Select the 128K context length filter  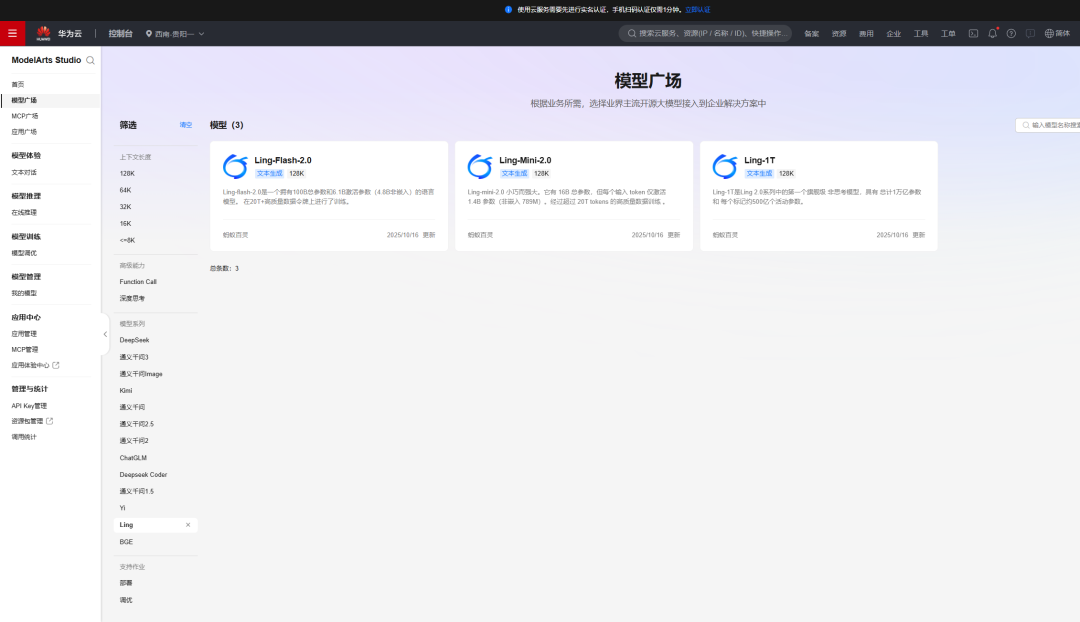(x=128, y=172)
